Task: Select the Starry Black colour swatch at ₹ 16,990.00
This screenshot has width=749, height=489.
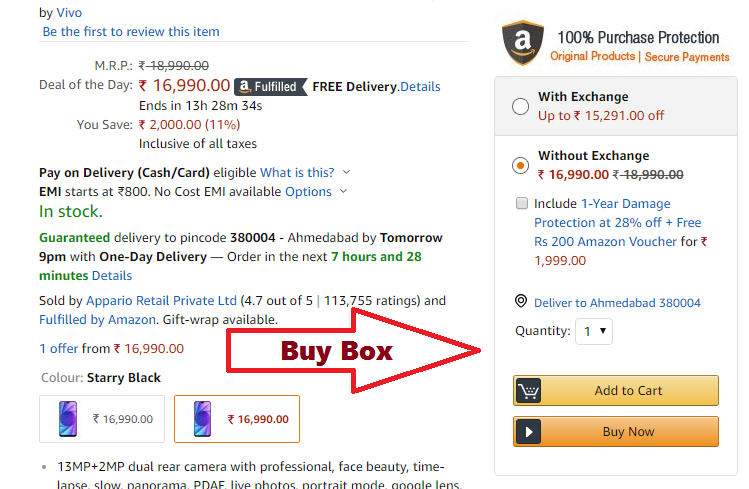Action: pyautogui.click(x=237, y=419)
